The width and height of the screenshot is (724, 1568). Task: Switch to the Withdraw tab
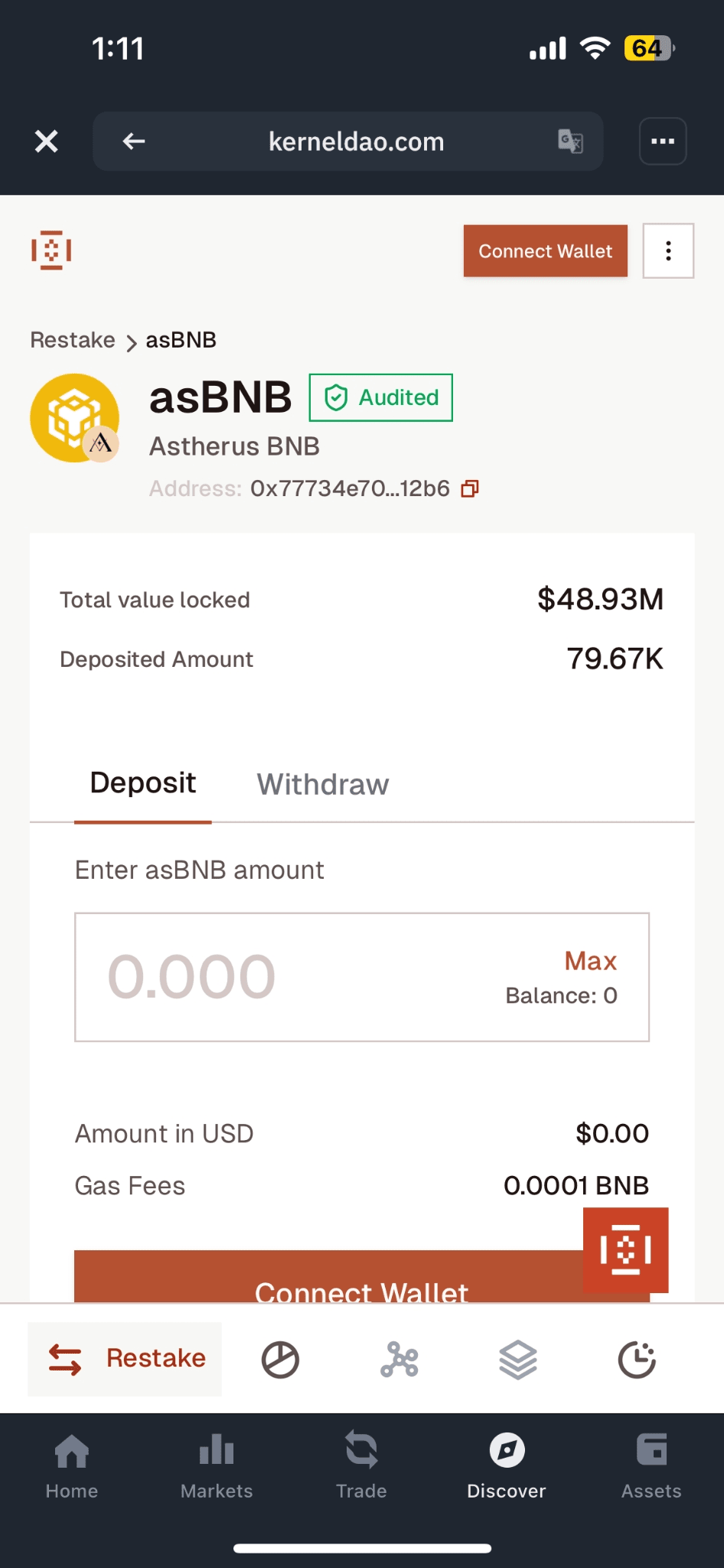click(x=322, y=784)
